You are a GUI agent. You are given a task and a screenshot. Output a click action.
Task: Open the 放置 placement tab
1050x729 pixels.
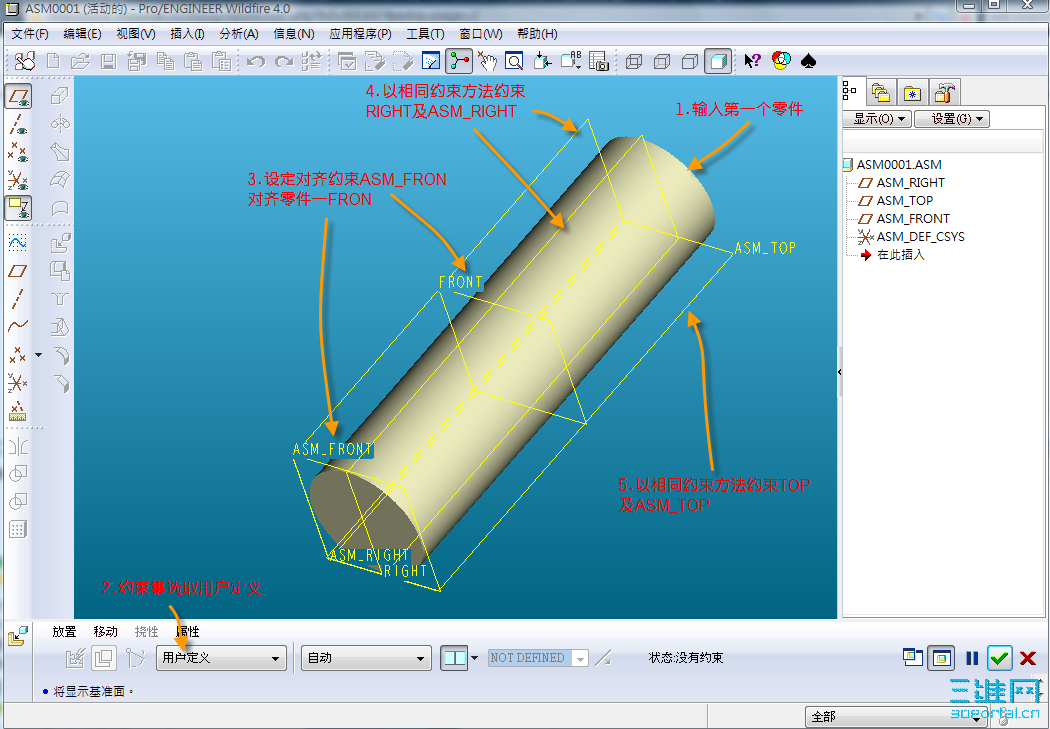click(x=64, y=631)
